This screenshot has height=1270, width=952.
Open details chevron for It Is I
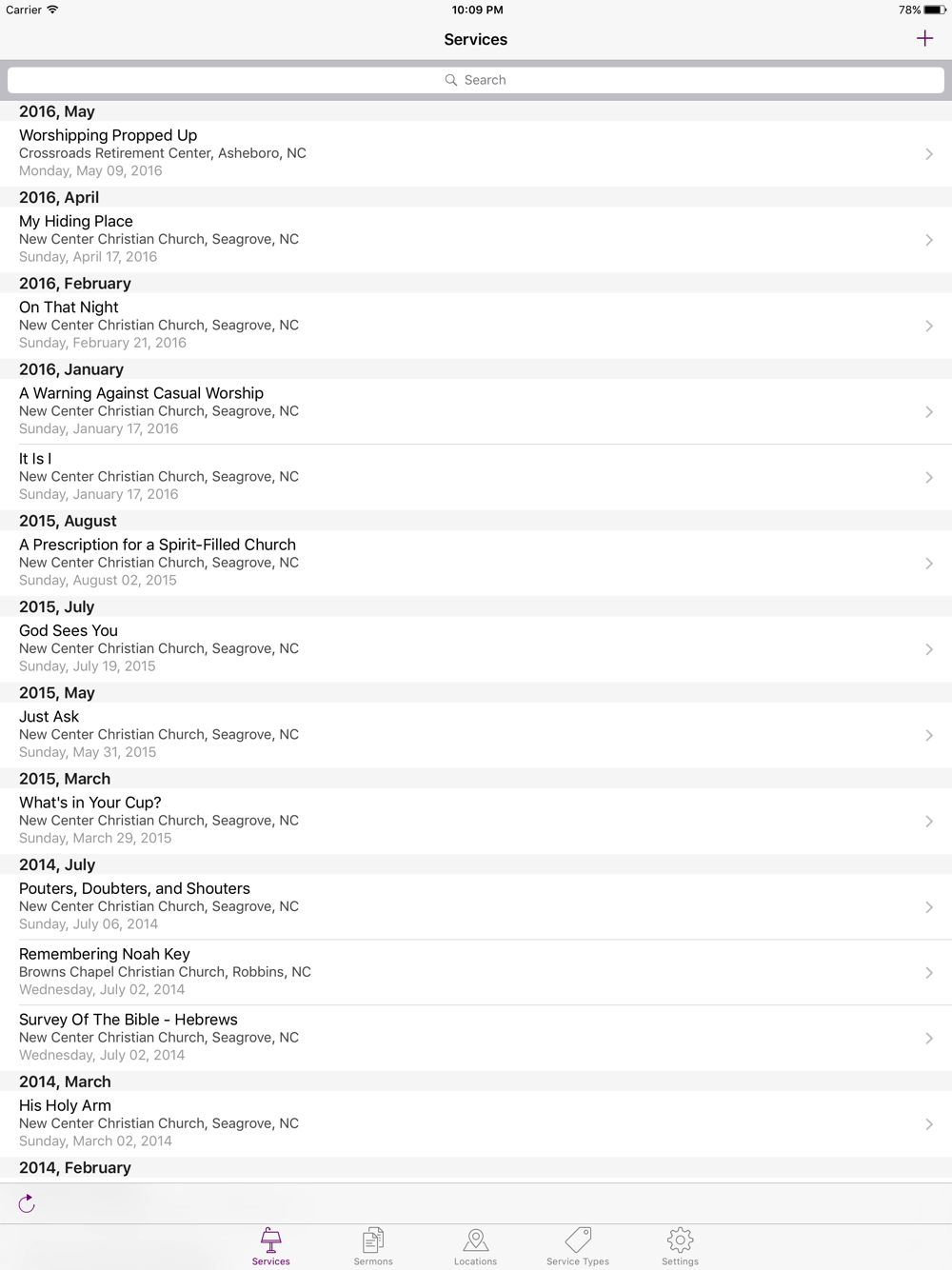pos(928,477)
